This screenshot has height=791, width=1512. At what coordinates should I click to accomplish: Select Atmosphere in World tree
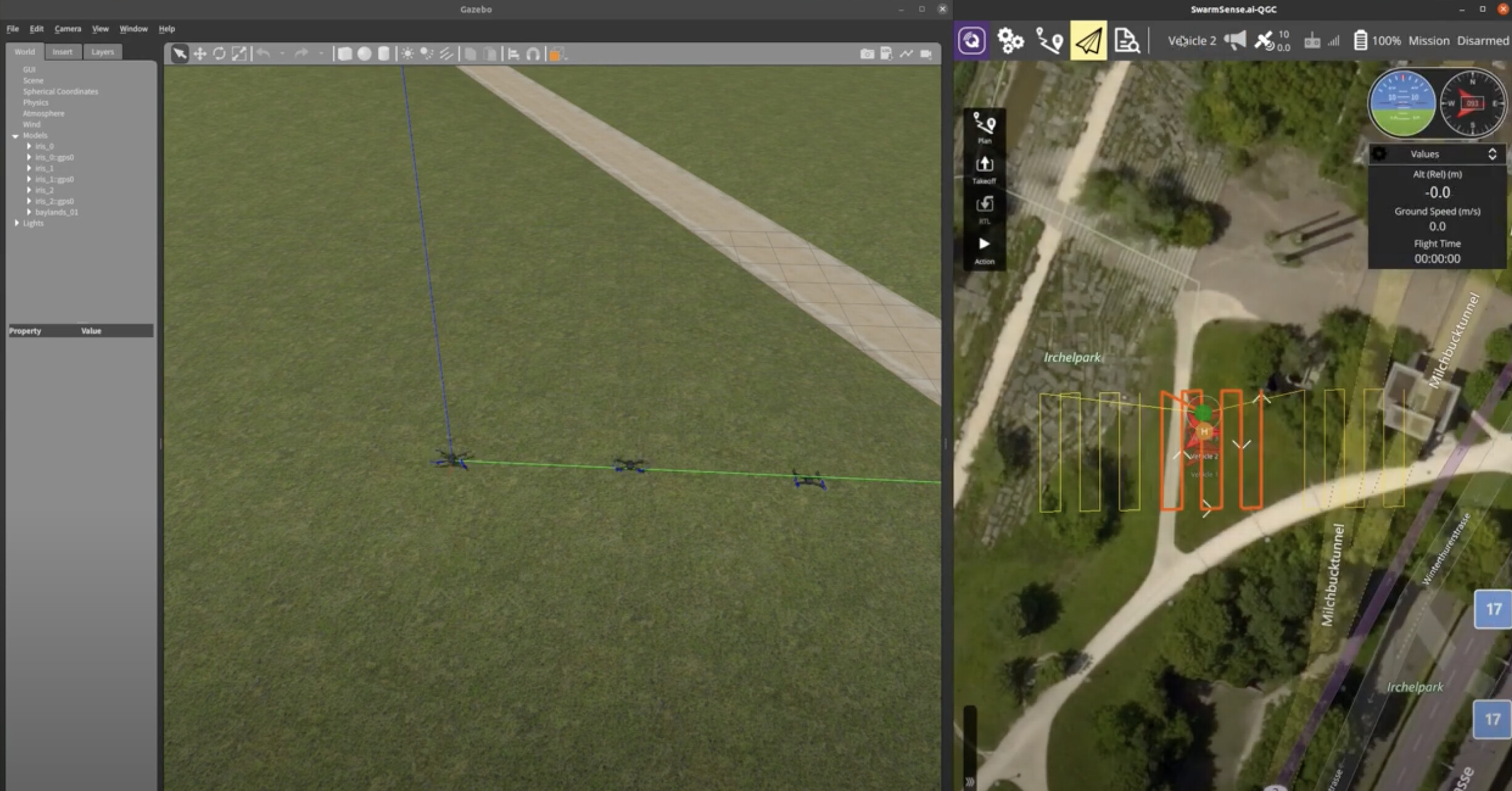43,114
